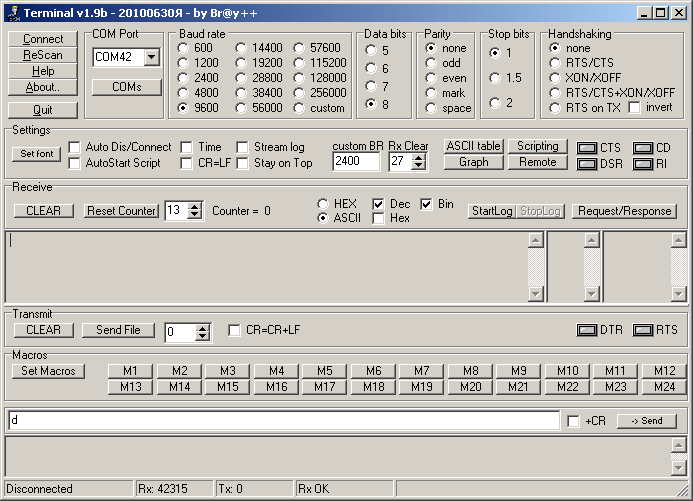Image resolution: width=693 pixels, height=501 pixels.
Task: Tick the +CR checkbox
Action: click(573, 421)
